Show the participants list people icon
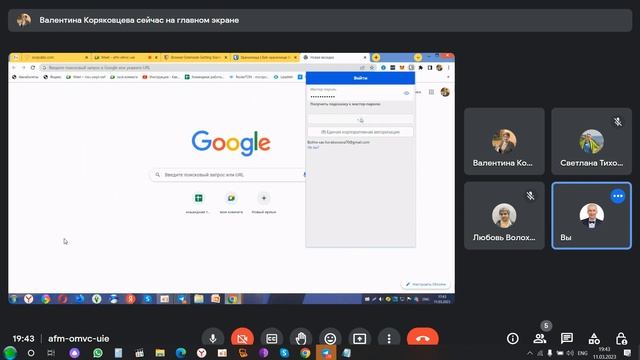Image resolution: width=640 pixels, height=360 pixels. click(540, 338)
